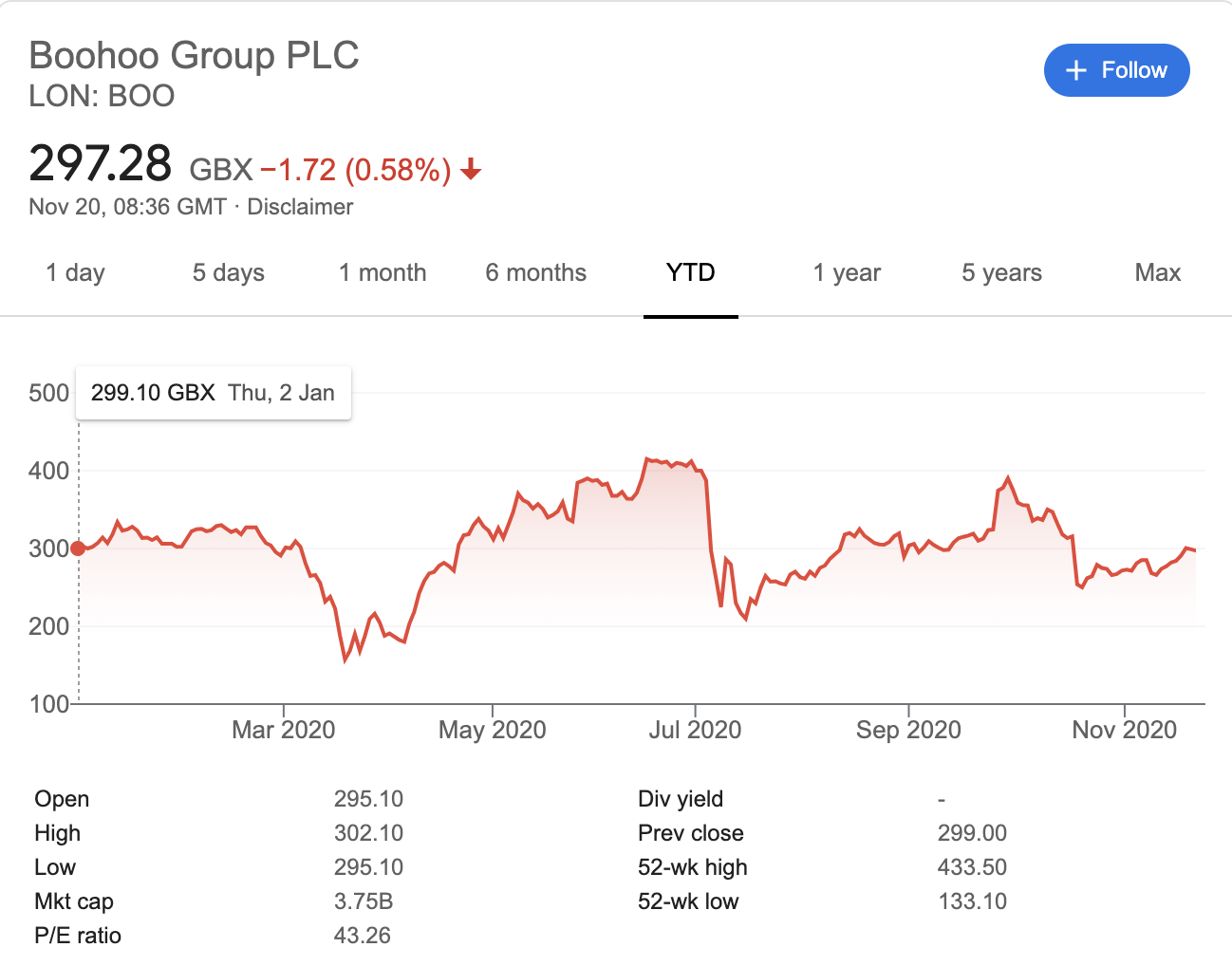This screenshot has width=1232, height=966.
Task: Switch to the 1 day tab
Action: 75,273
